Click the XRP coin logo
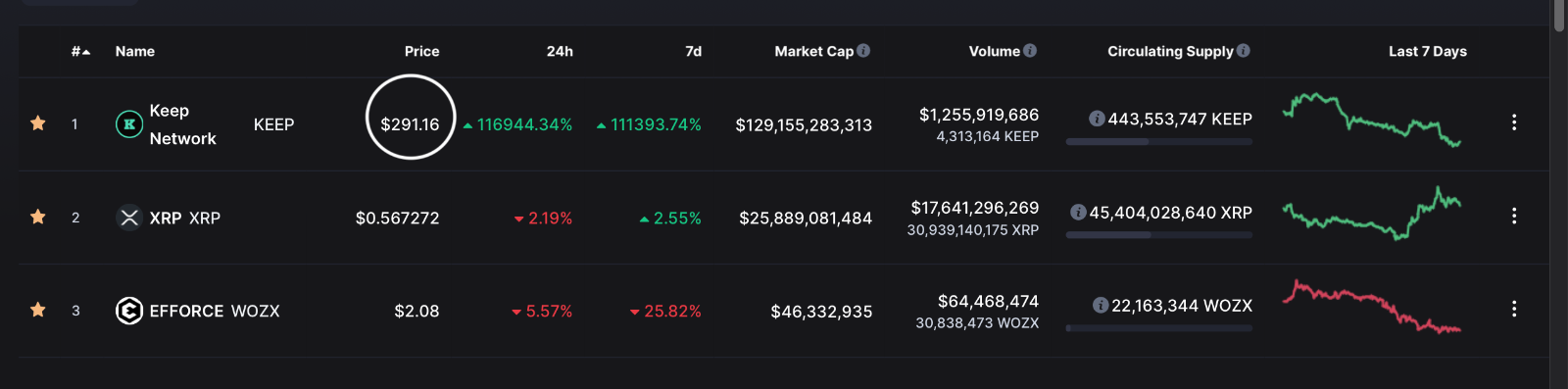This screenshot has height=389, width=1568. point(129,218)
